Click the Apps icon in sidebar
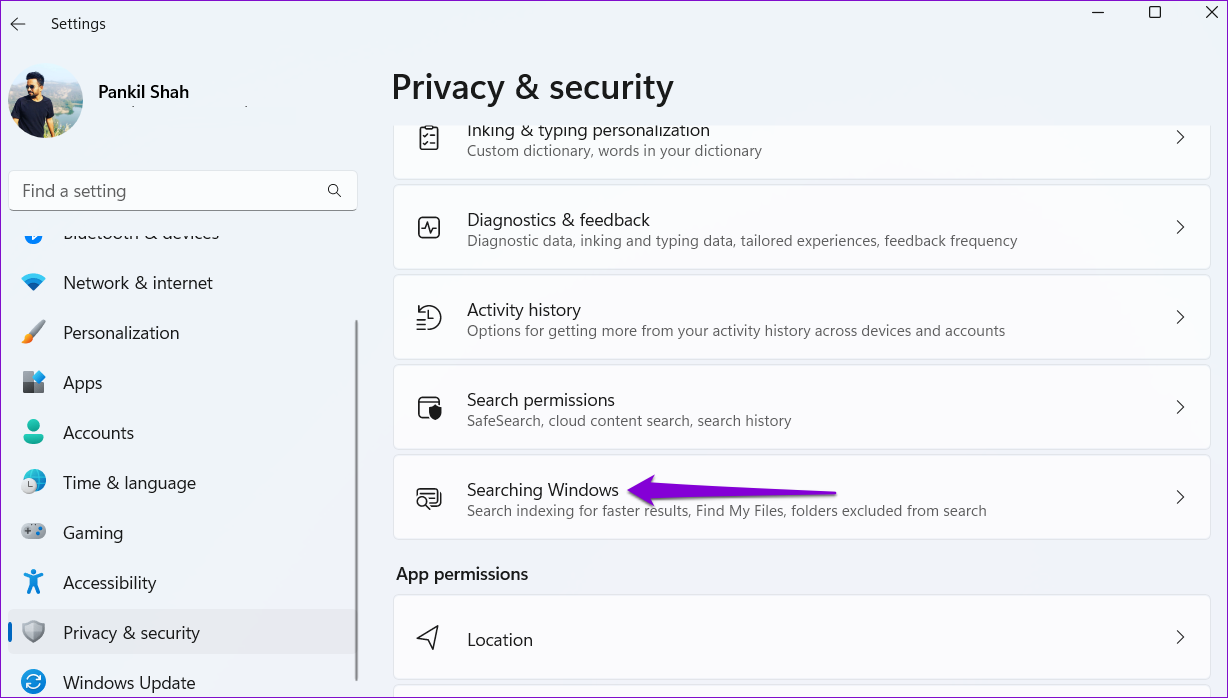 [x=34, y=383]
